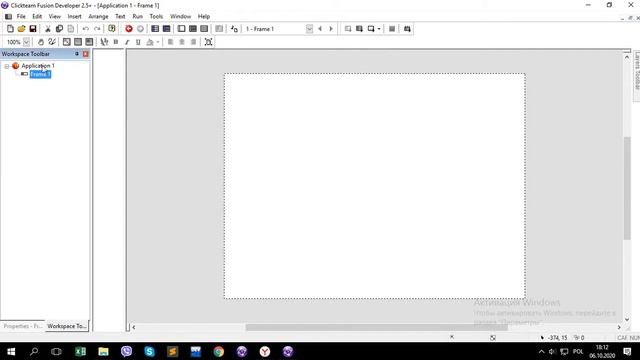Image resolution: width=640 pixels, height=360 pixels.
Task: Select the hand tool in second toolbar
Action: click(x=41, y=42)
